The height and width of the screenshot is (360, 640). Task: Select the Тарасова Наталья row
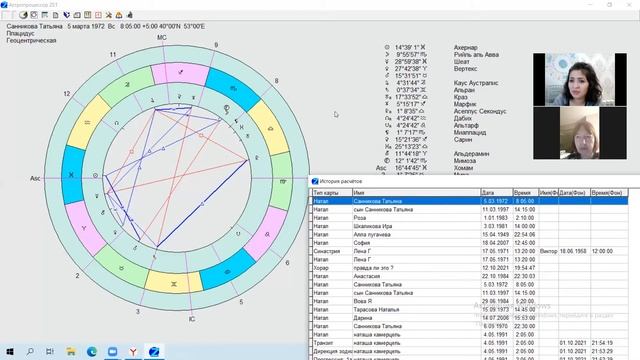(470, 310)
